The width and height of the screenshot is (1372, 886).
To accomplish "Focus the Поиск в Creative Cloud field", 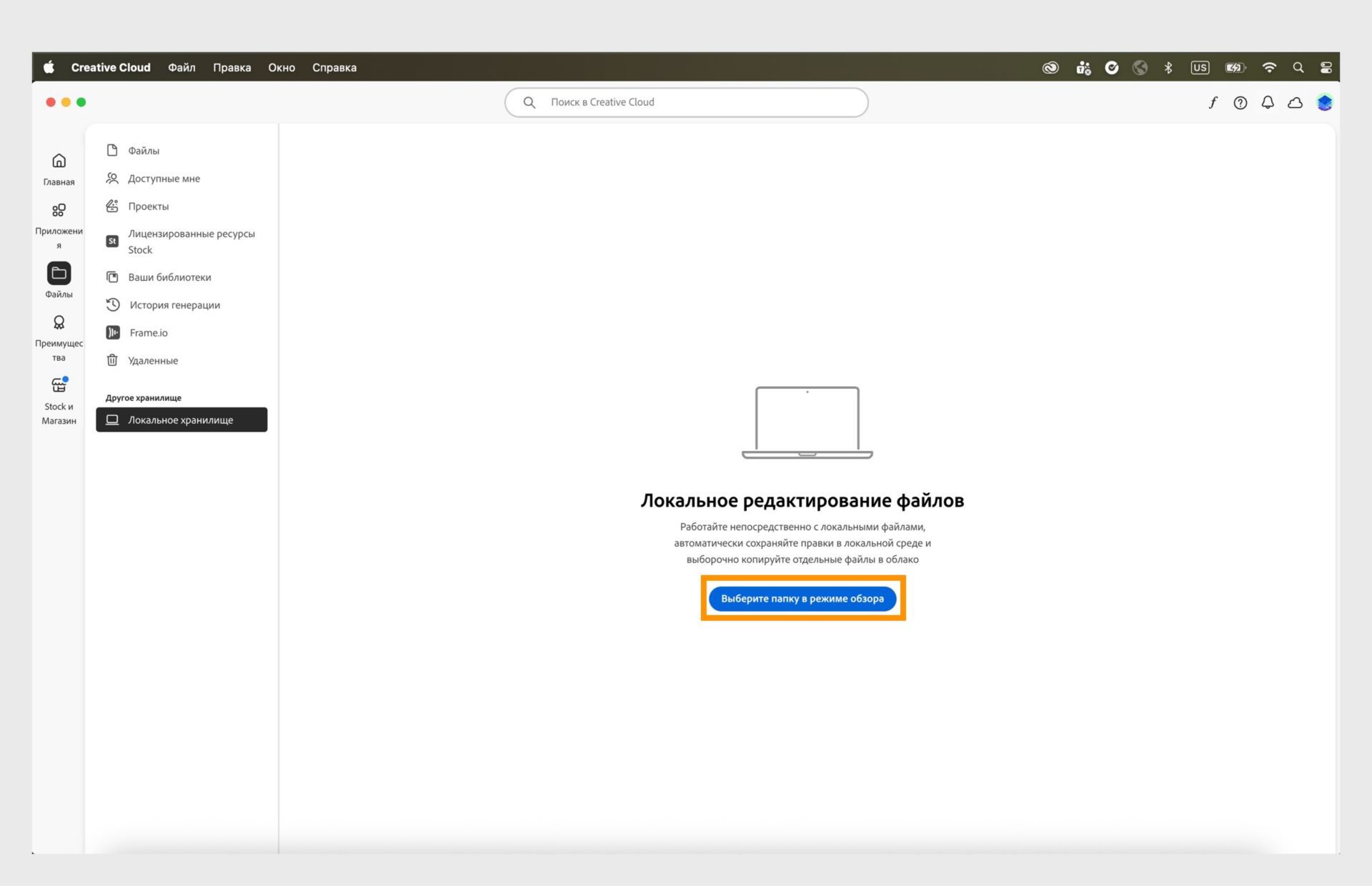I will pos(686,102).
